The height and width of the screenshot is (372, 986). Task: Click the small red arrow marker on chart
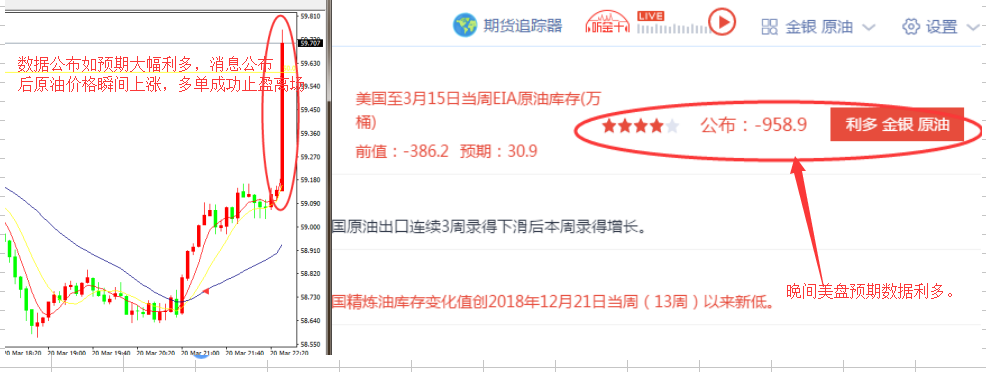(x=205, y=290)
